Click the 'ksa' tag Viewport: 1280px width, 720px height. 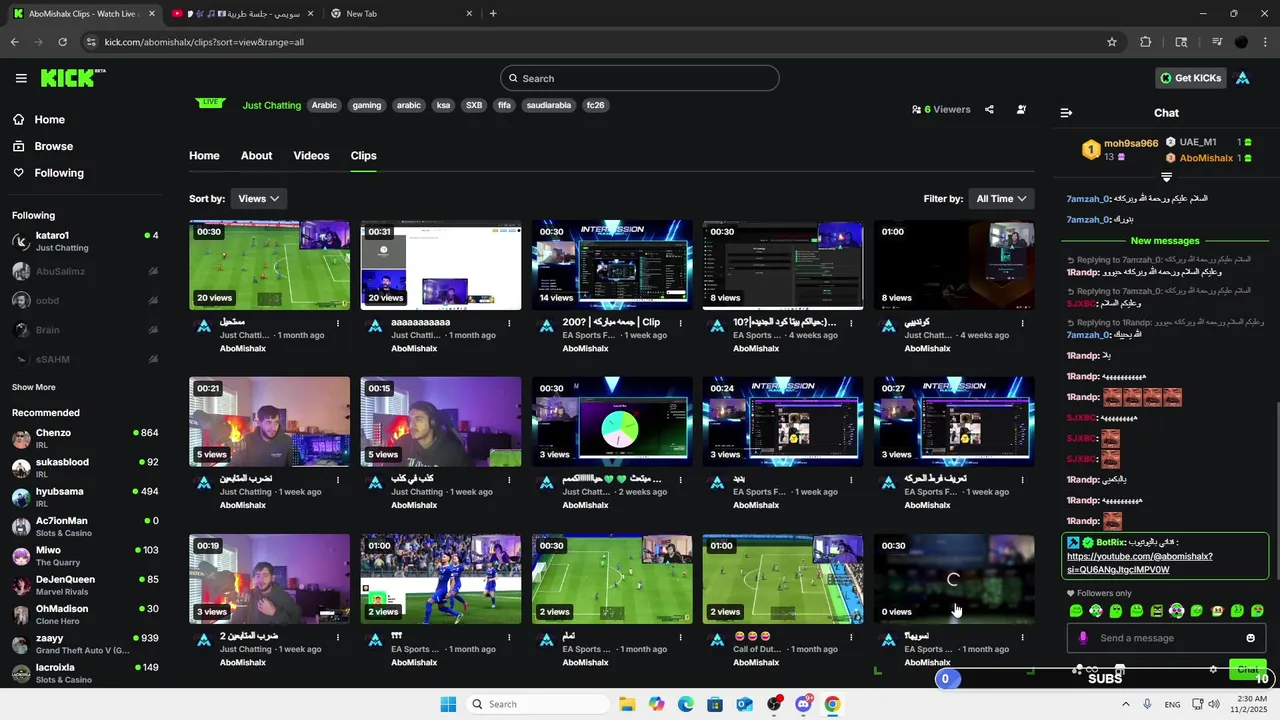click(x=443, y=105)
